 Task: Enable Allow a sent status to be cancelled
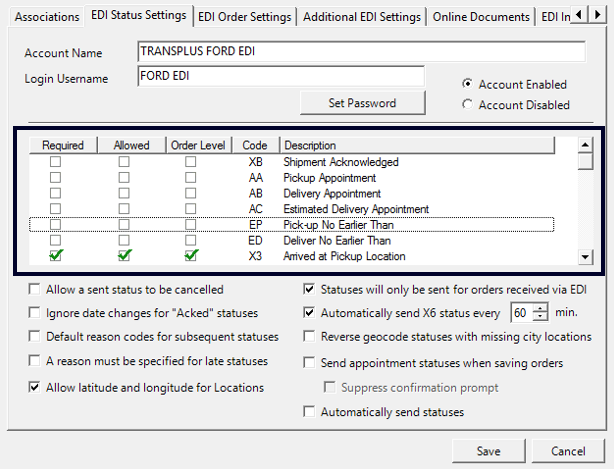[x=37, y=291]
